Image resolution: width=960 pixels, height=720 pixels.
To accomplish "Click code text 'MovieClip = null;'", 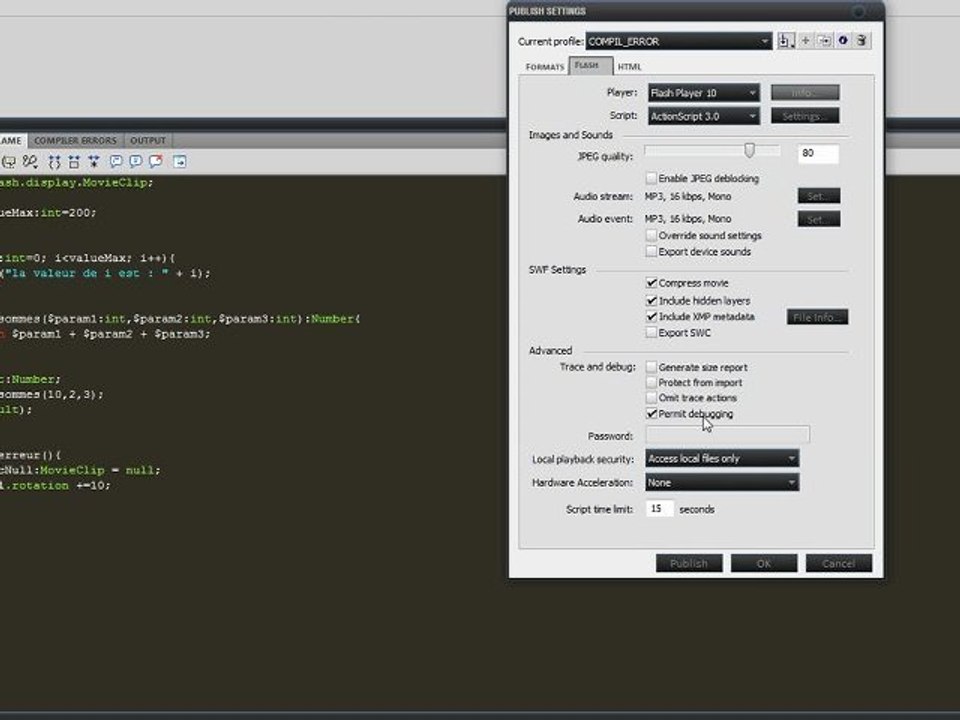I will point(100,470).
